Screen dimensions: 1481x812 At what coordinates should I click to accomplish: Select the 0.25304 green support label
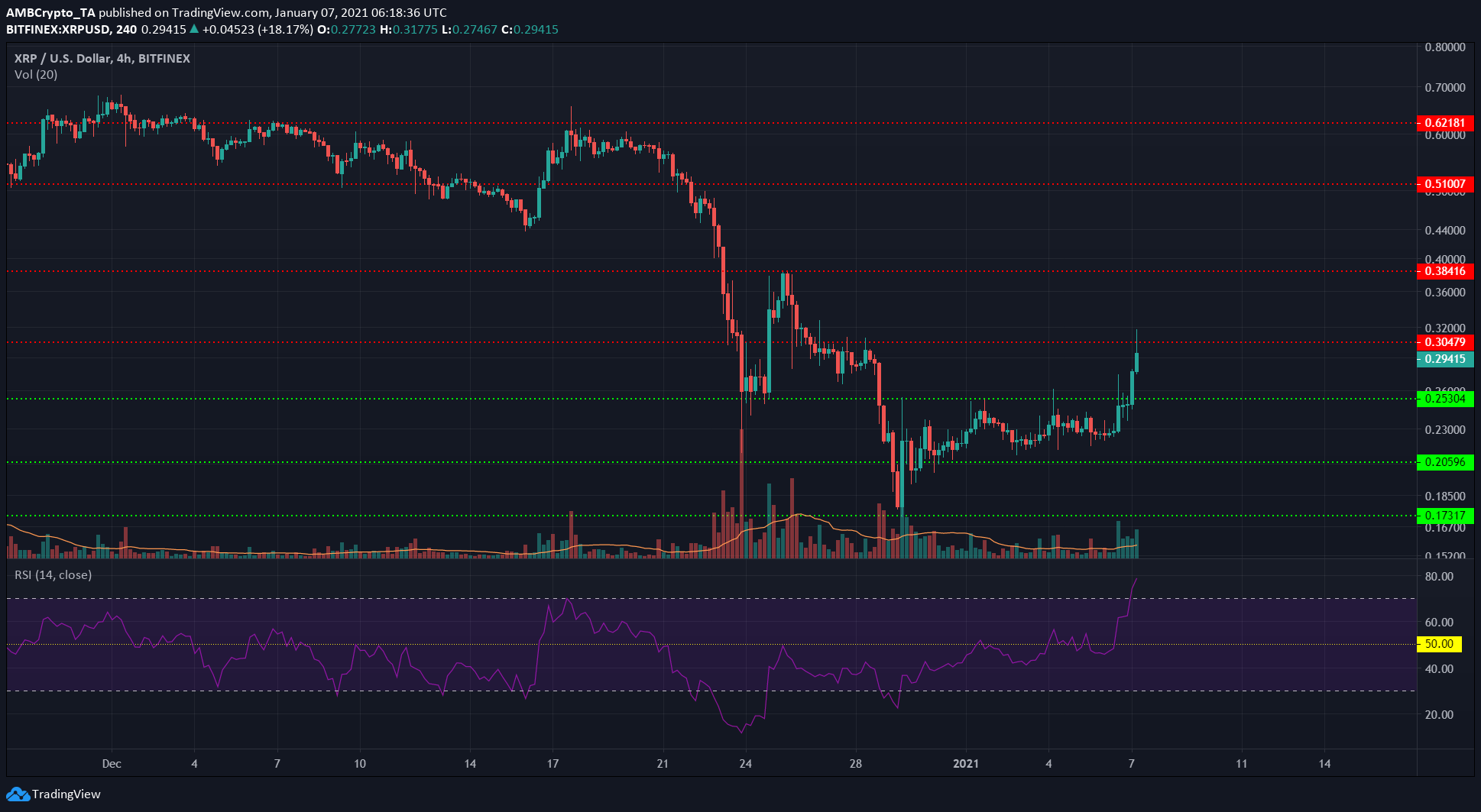tap(1445, 399)
